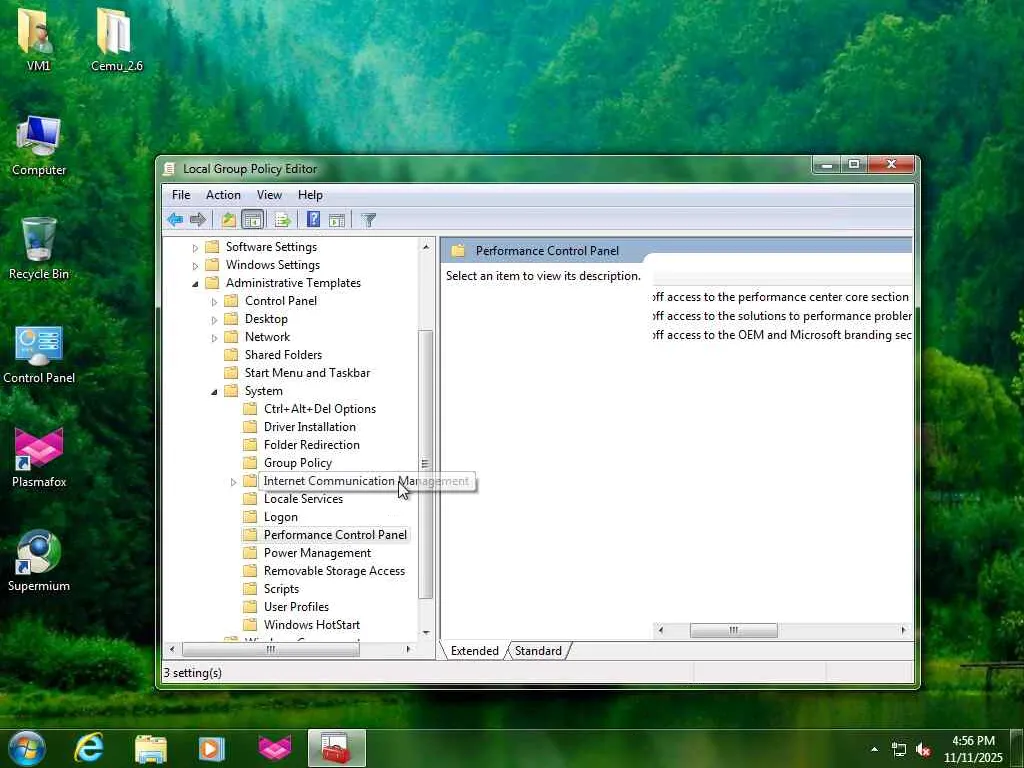Click the Forward arrow toolbar button

pos(197,219)
